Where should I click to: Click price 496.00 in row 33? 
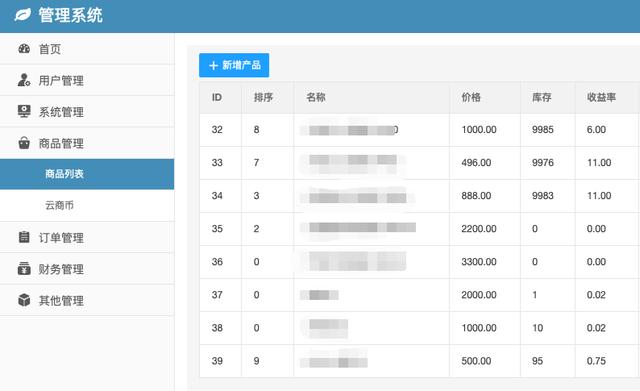pos(476,163)
